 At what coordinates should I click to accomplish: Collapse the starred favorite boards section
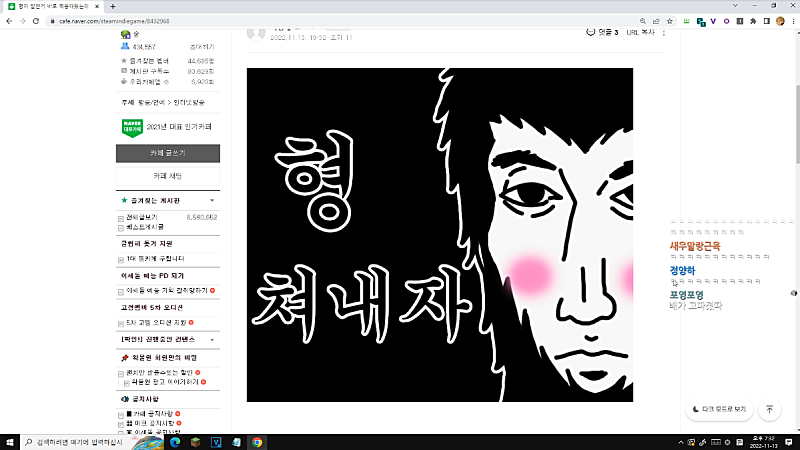212,201
